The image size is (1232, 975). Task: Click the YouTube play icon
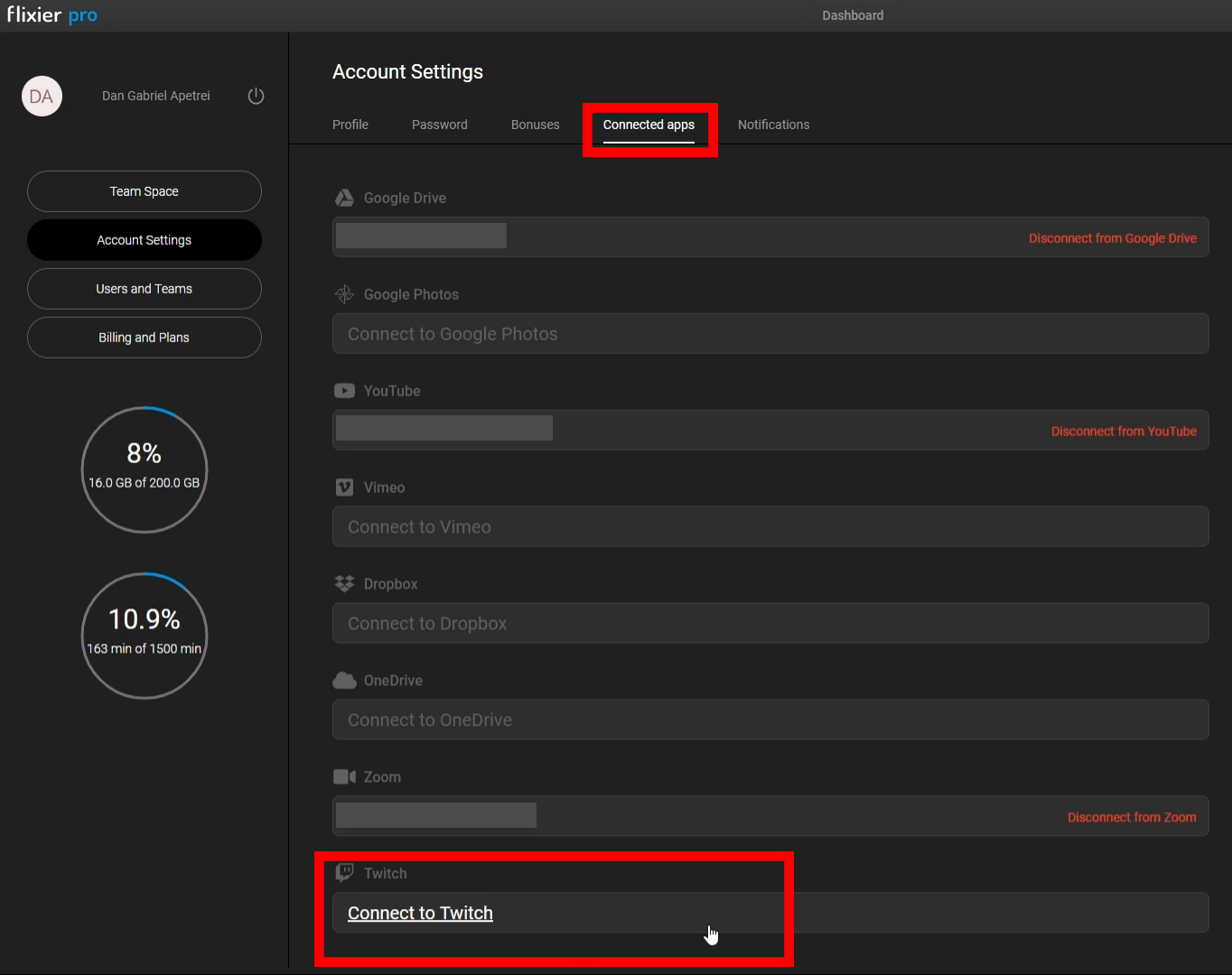(344, 391)
